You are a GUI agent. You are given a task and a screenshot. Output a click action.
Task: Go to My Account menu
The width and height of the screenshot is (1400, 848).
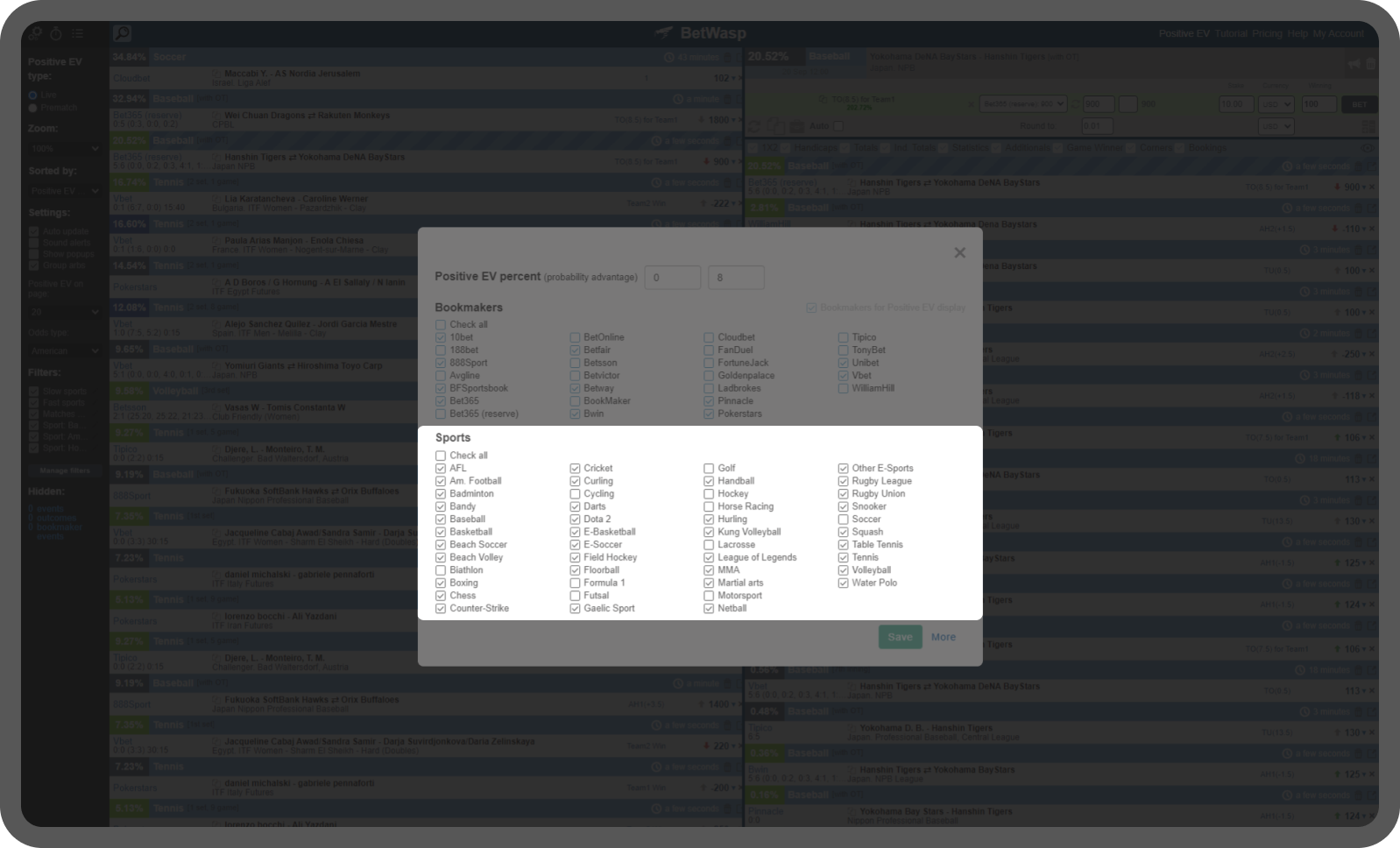click(x=1337, y=33)
